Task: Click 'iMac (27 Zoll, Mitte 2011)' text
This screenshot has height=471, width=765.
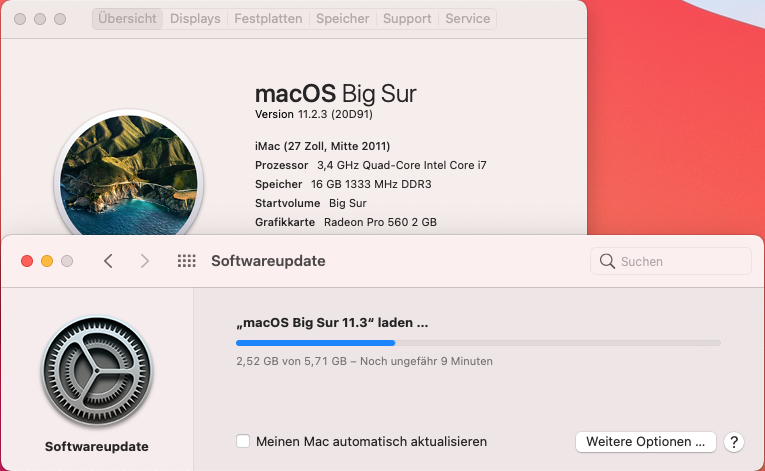Action: (322, 146)
